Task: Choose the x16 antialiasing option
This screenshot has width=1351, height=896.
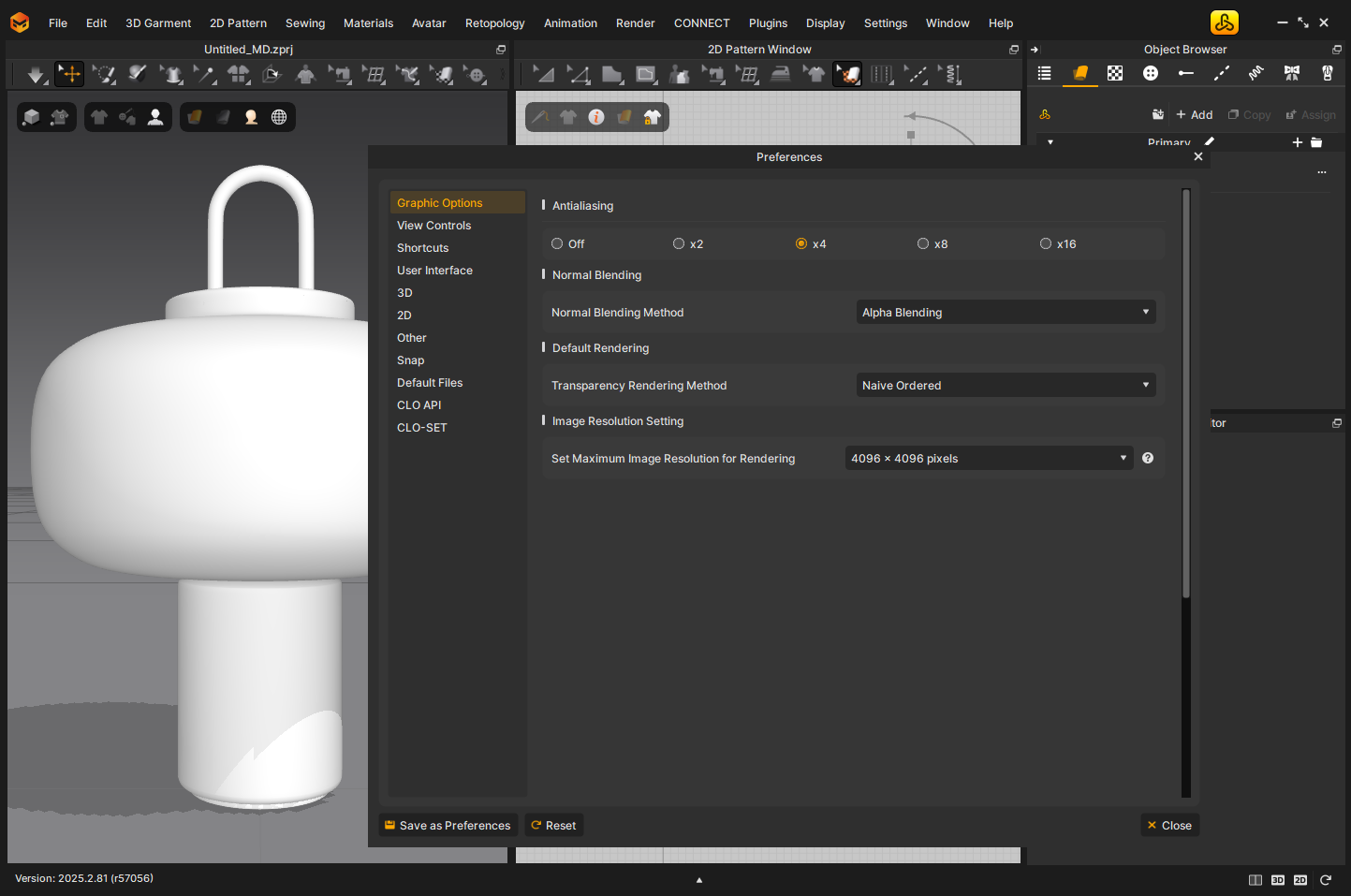Action: click(x=1046, y=244)
